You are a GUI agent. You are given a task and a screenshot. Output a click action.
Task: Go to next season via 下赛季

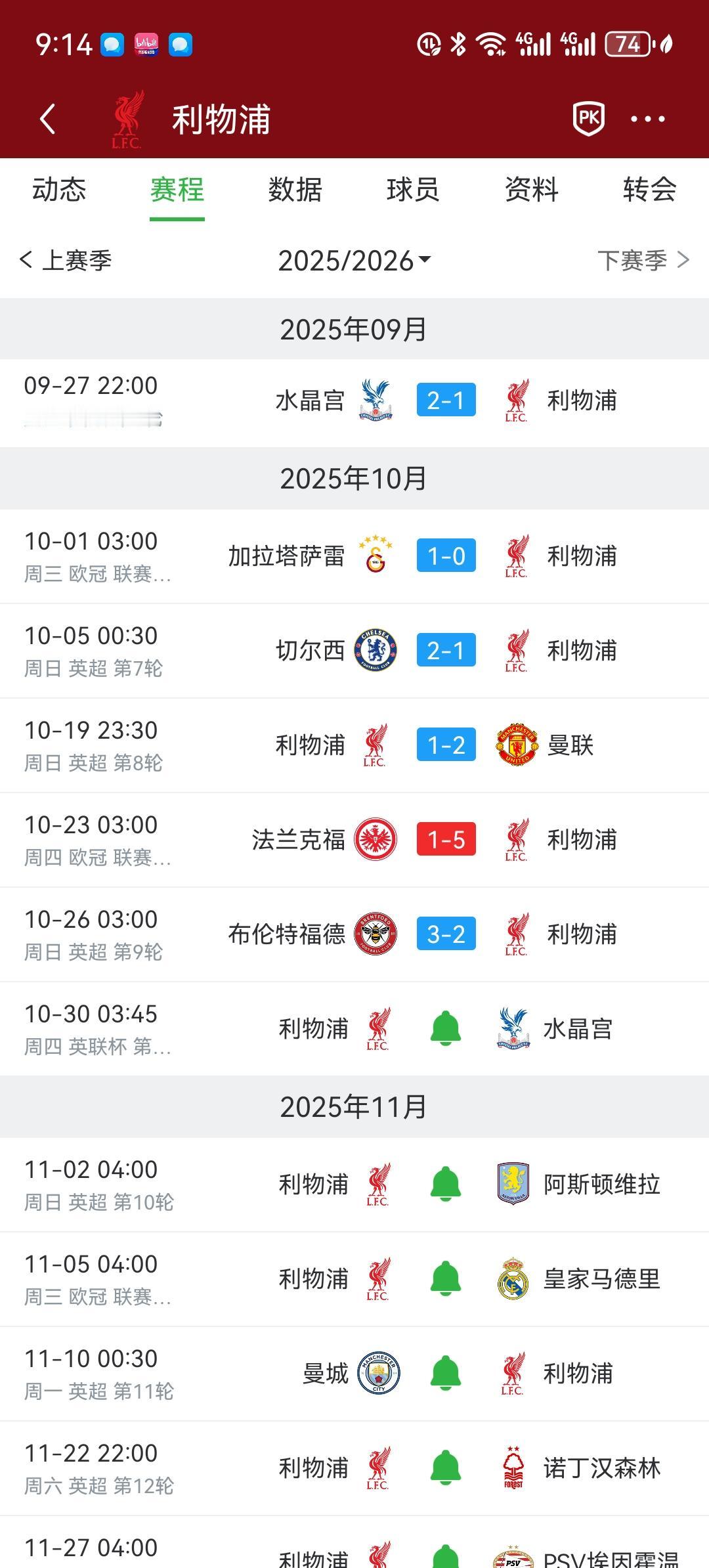coord(643,260)
